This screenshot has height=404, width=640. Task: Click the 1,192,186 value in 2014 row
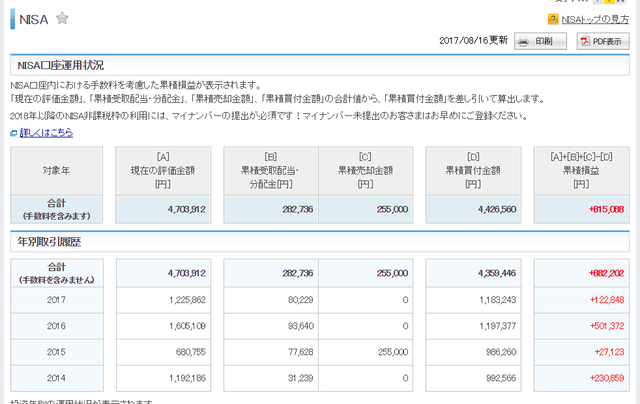[187, 378]
